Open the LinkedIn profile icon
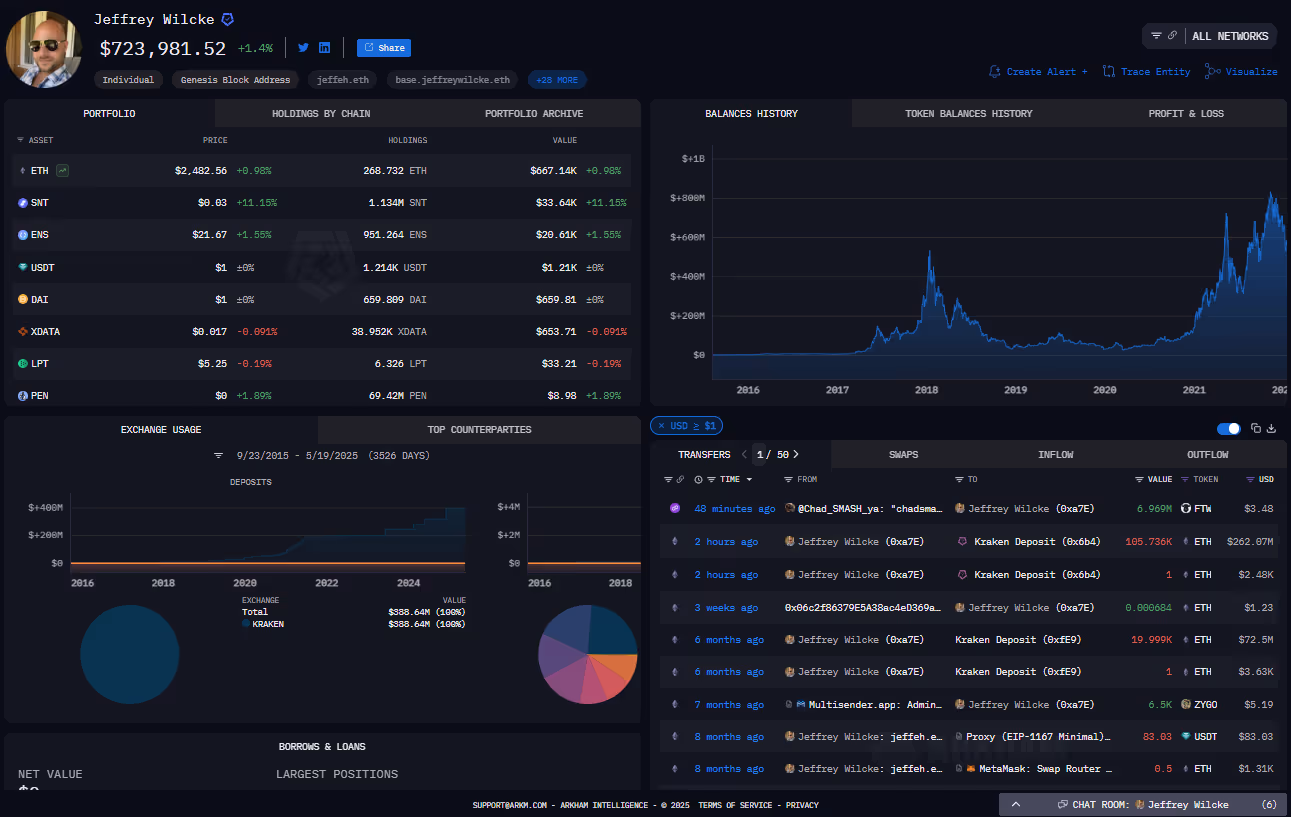The width and height of the screenshot is (1291, 817). (x=325, y=47)
